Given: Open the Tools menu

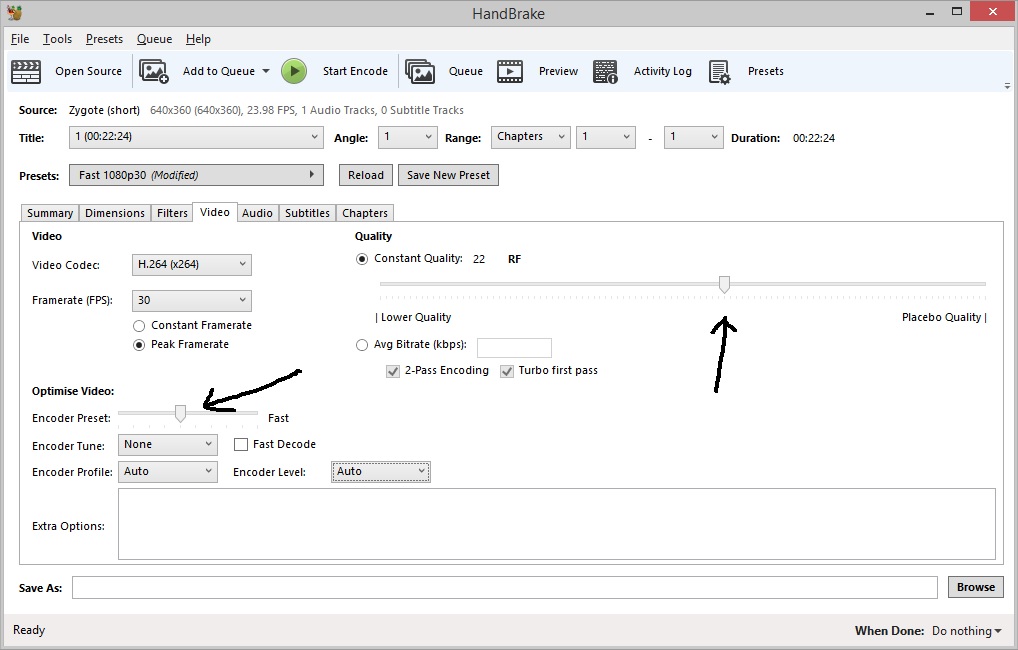Looking at the screenshot, I should tap(57, 39).
